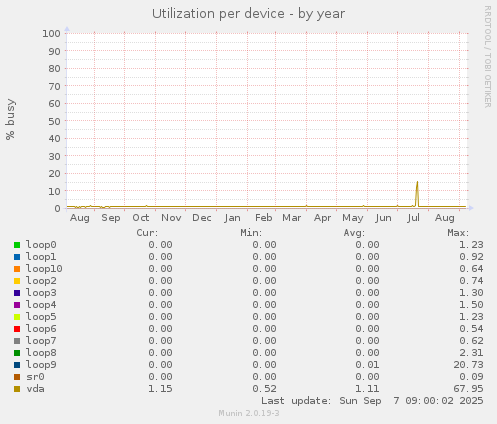
Task: Select the loop8 legend label
Action: point(41,353)
